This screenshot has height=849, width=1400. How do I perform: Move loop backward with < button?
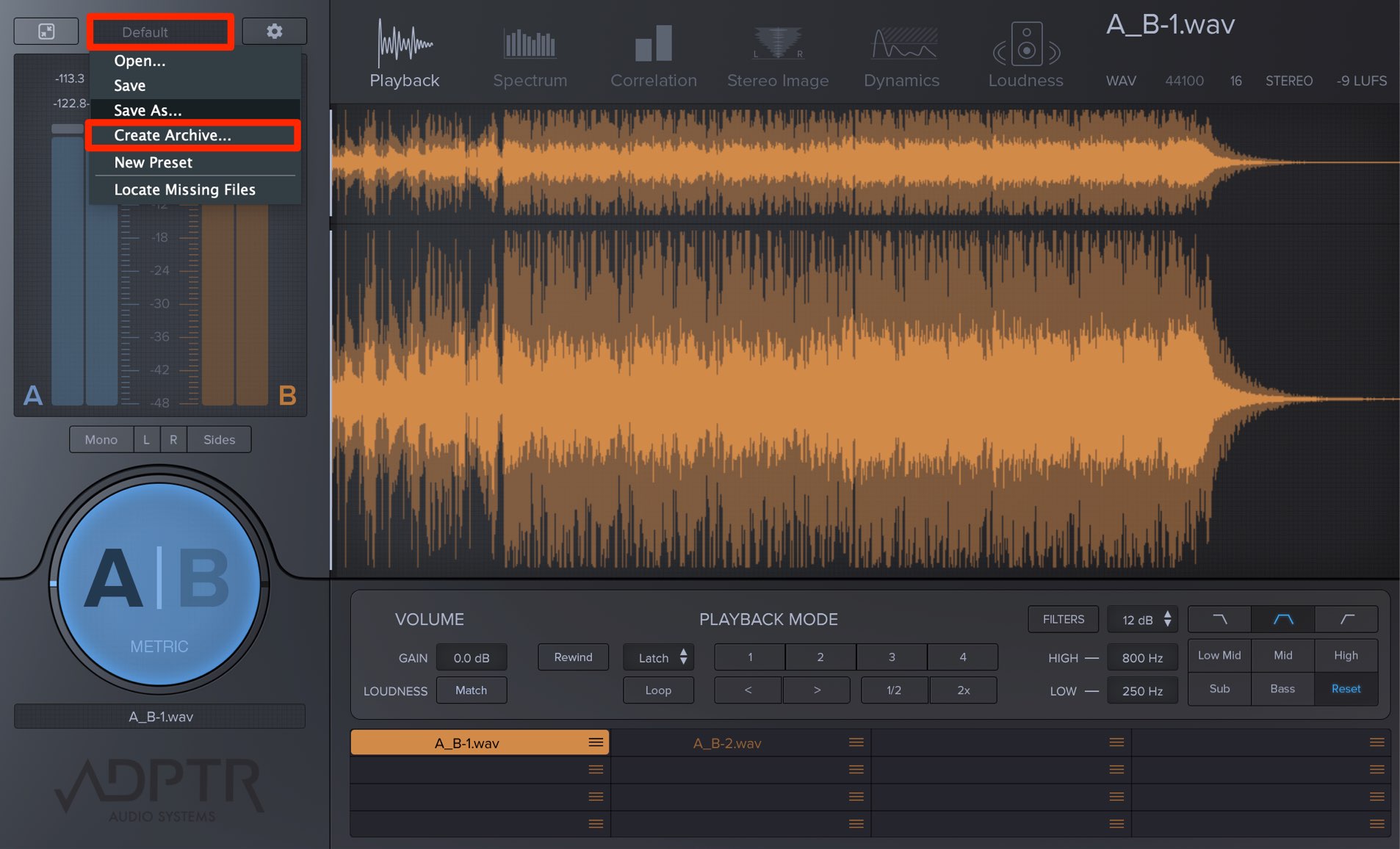[x=748, y=690]
